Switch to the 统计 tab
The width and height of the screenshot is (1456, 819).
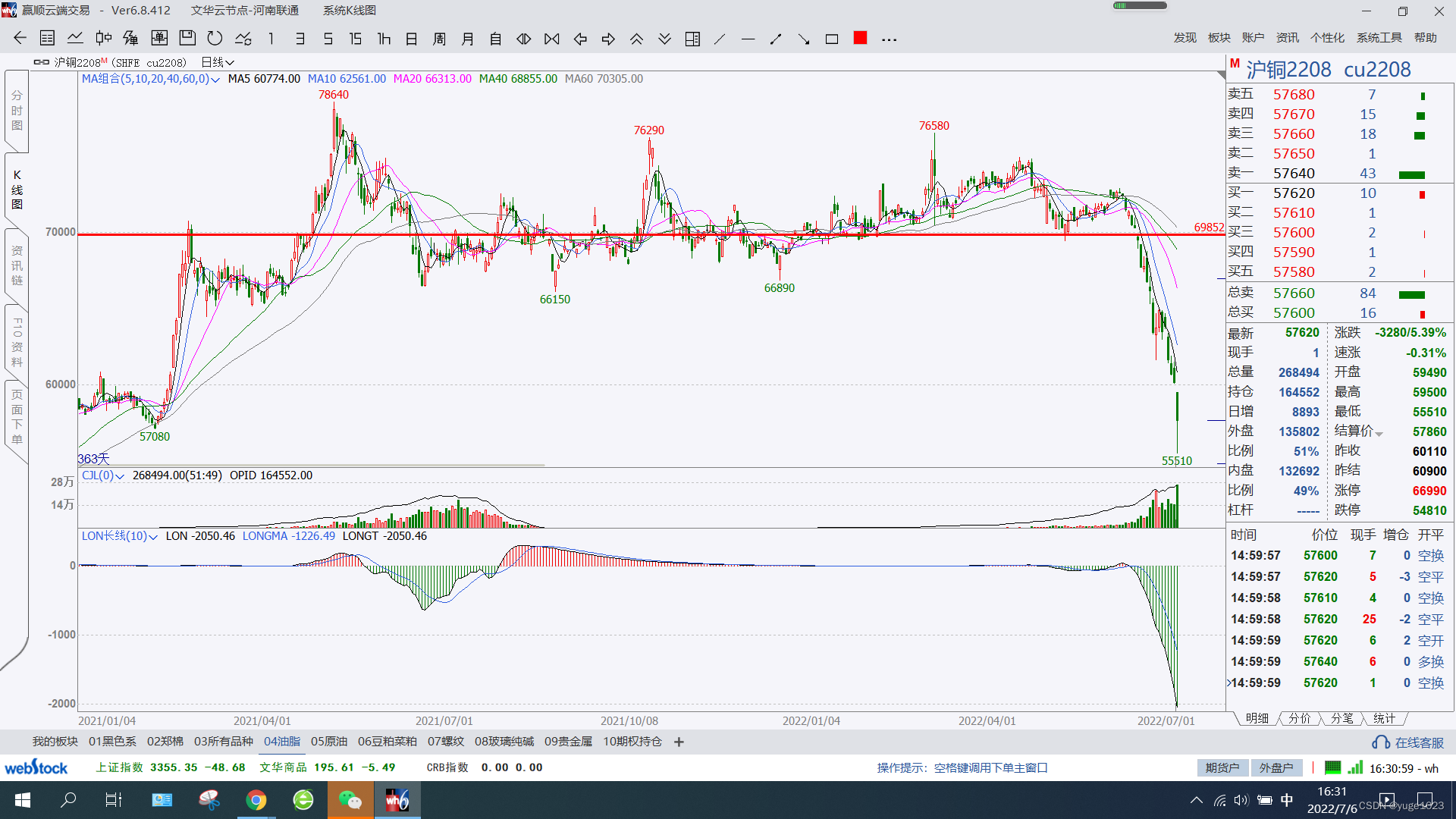click(x=1384, y=718)
